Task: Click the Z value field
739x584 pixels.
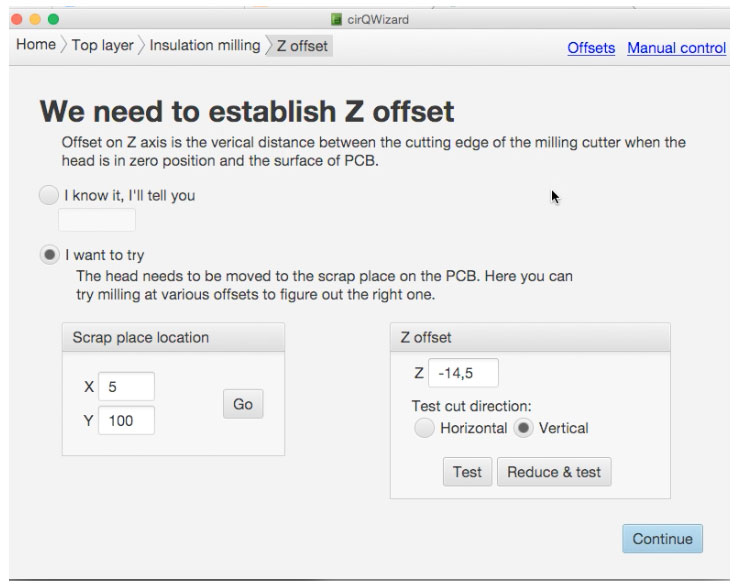Action: 463,373
